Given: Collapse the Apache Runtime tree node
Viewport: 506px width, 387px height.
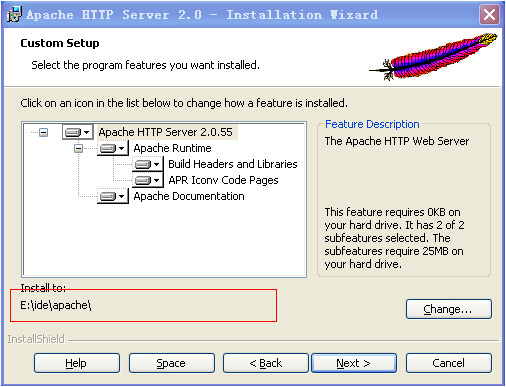Looking at the screenshot, I should click(x=78, y=148).
